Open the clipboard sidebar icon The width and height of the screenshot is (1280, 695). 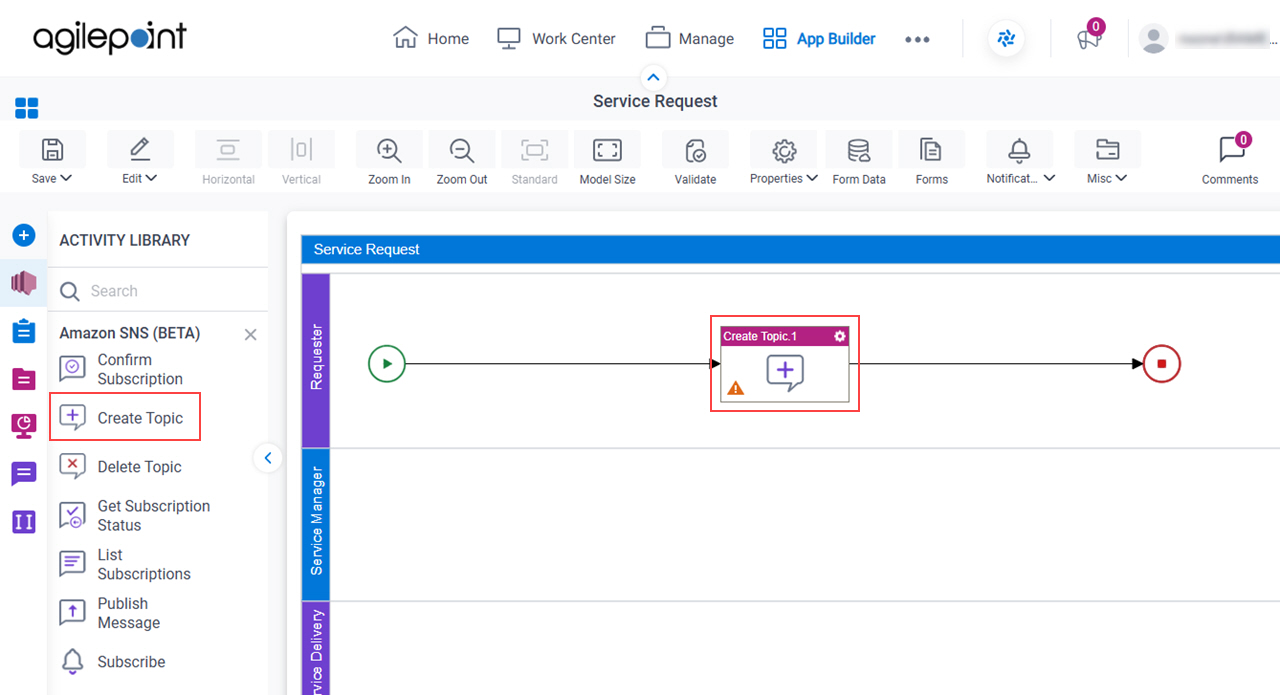(x=24, y=331)
